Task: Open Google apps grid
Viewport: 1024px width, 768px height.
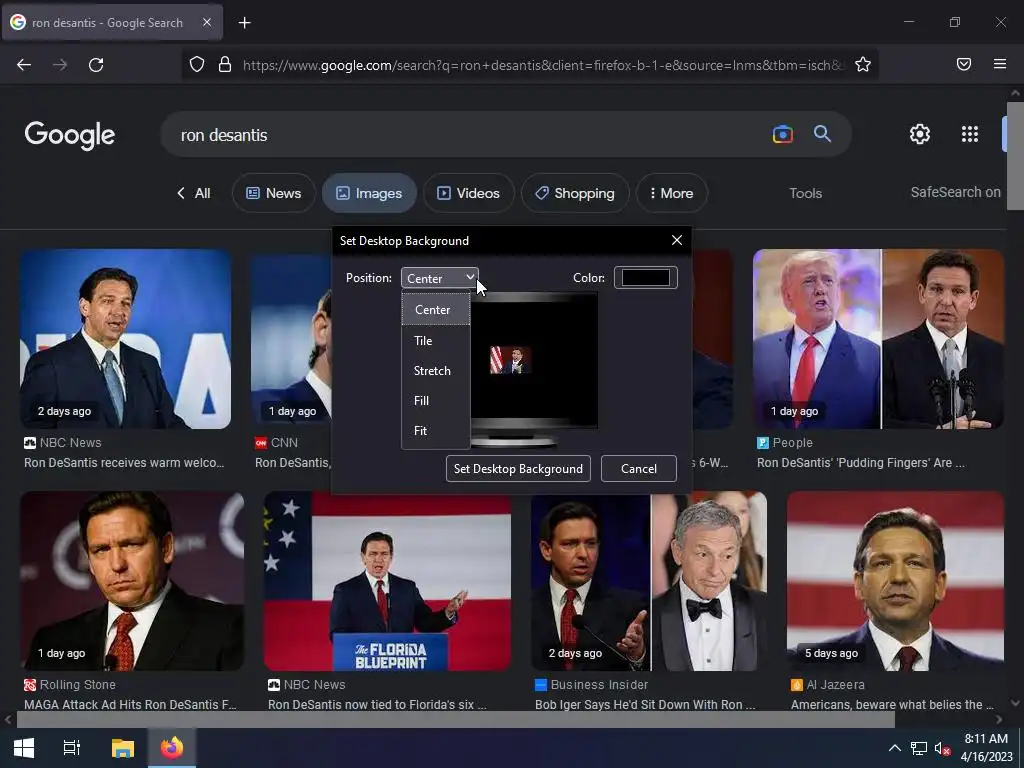Action: point(970,134)
